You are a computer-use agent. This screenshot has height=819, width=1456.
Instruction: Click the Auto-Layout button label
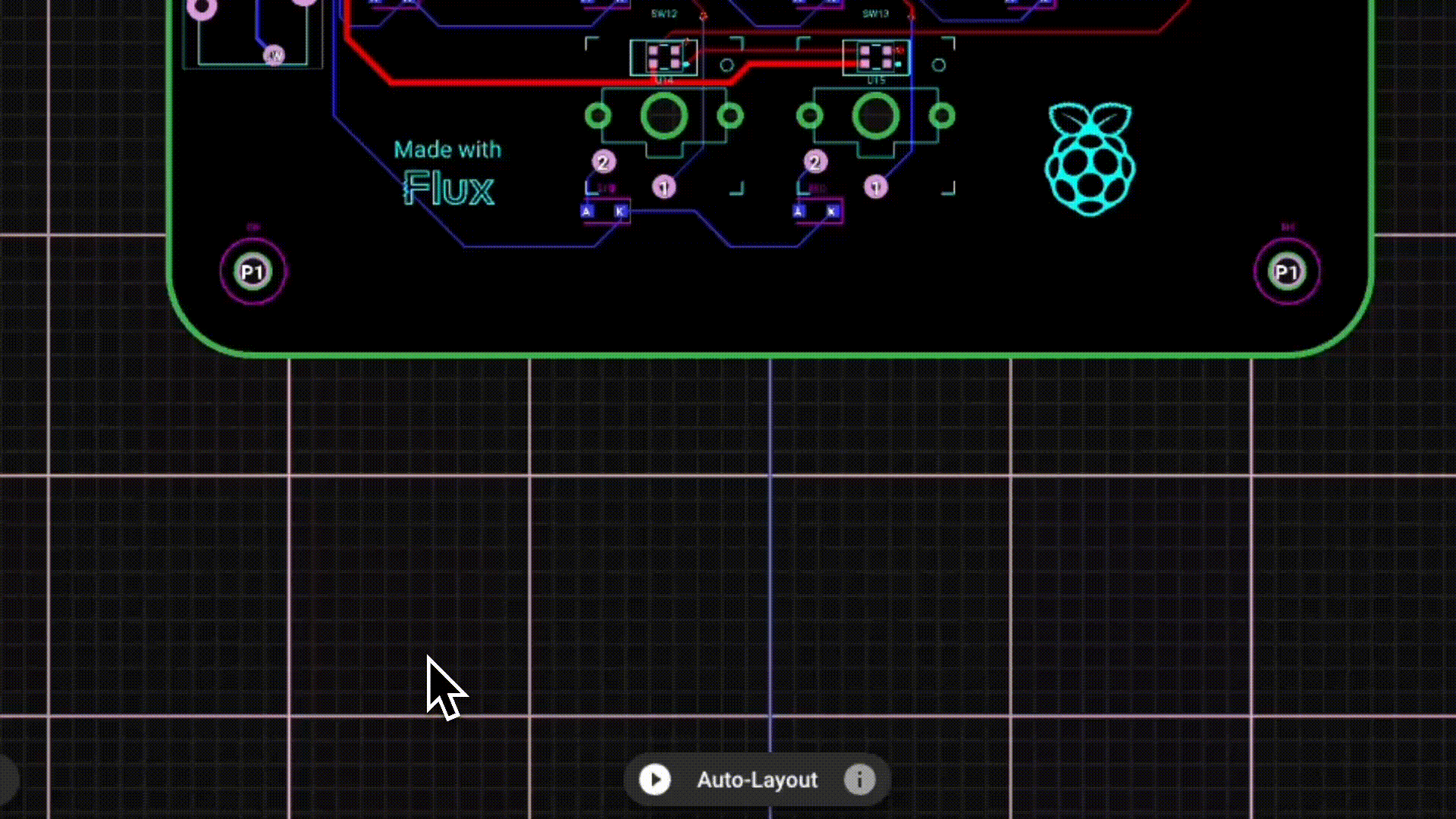click(756, 780)
